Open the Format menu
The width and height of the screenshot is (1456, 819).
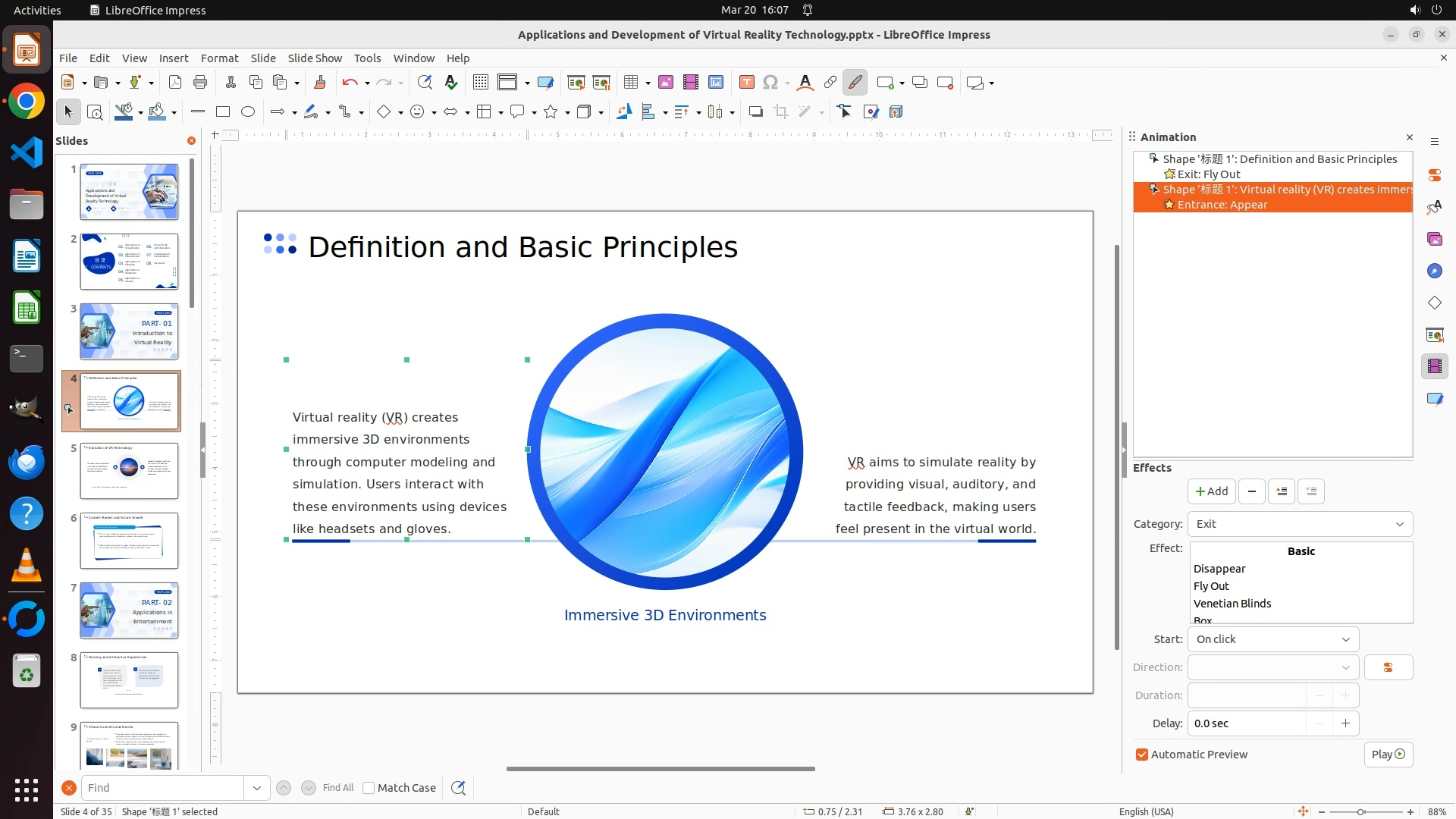(x=219, y=58)
